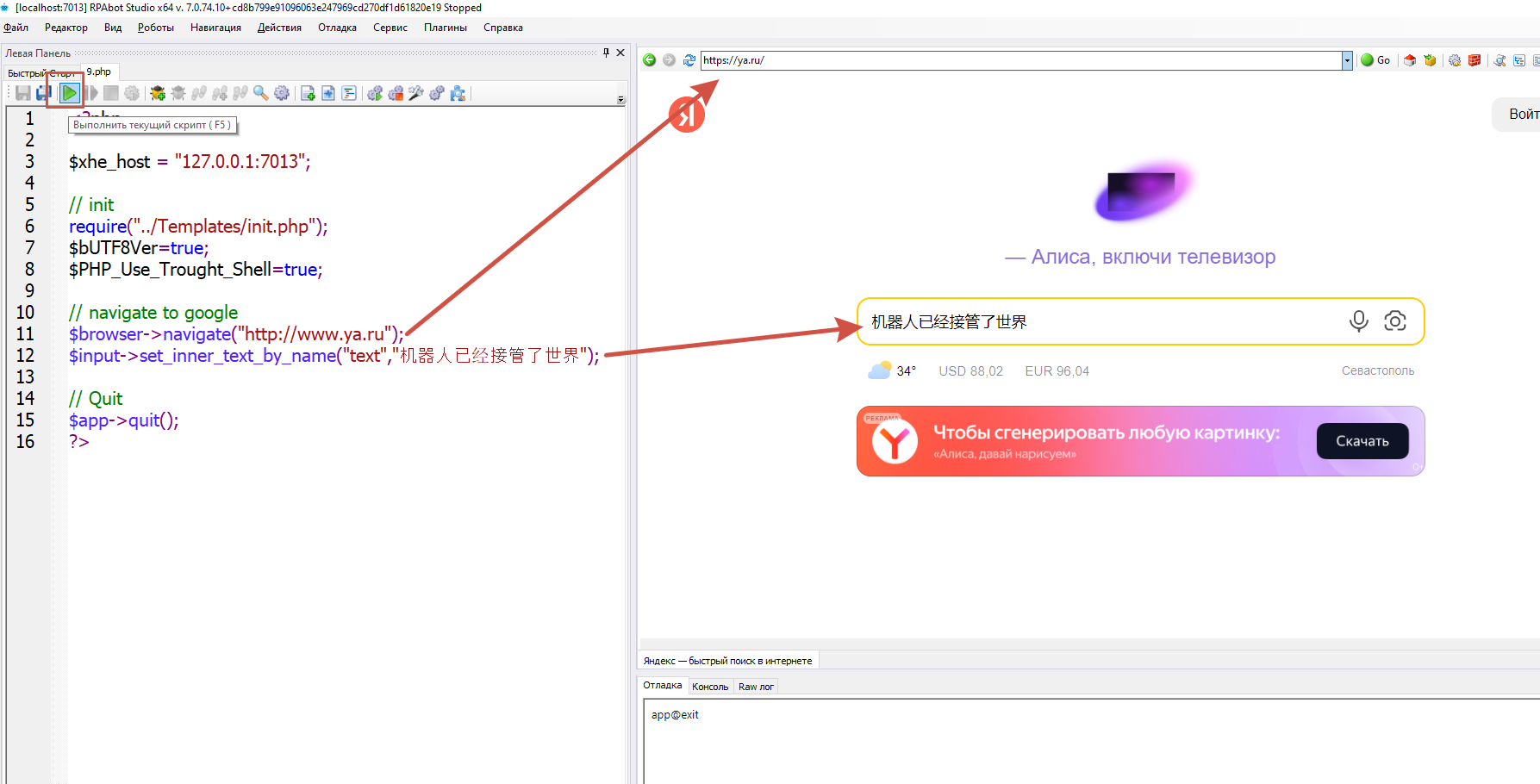
Task: Click gears with red stop icon
Action: (396, 93)
